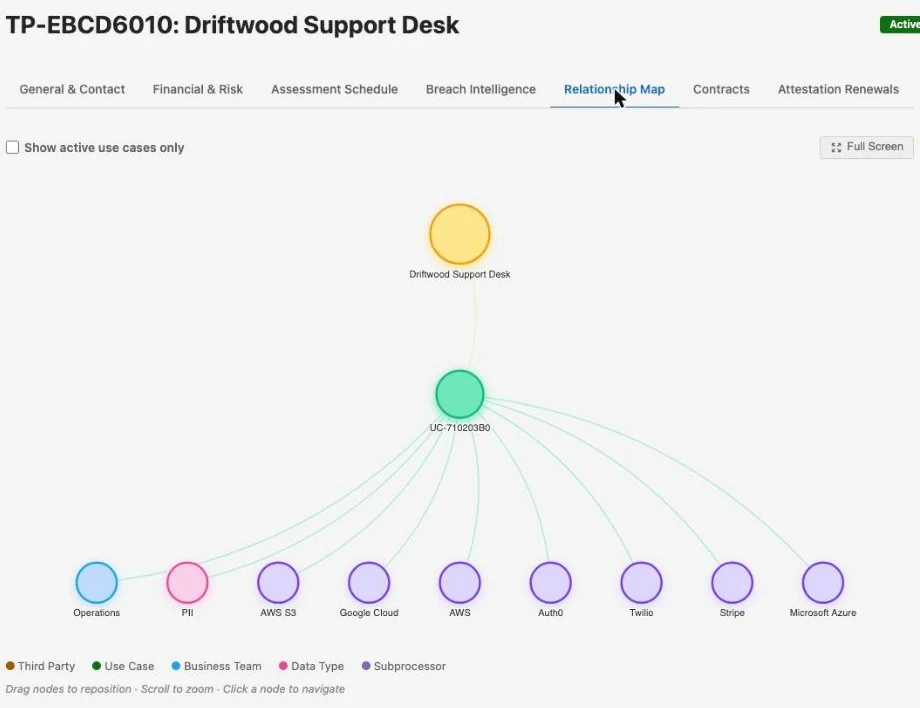
Task: Click the AWS subprocessor node circle
Action: pyautogui.click(x=459, y=582)
